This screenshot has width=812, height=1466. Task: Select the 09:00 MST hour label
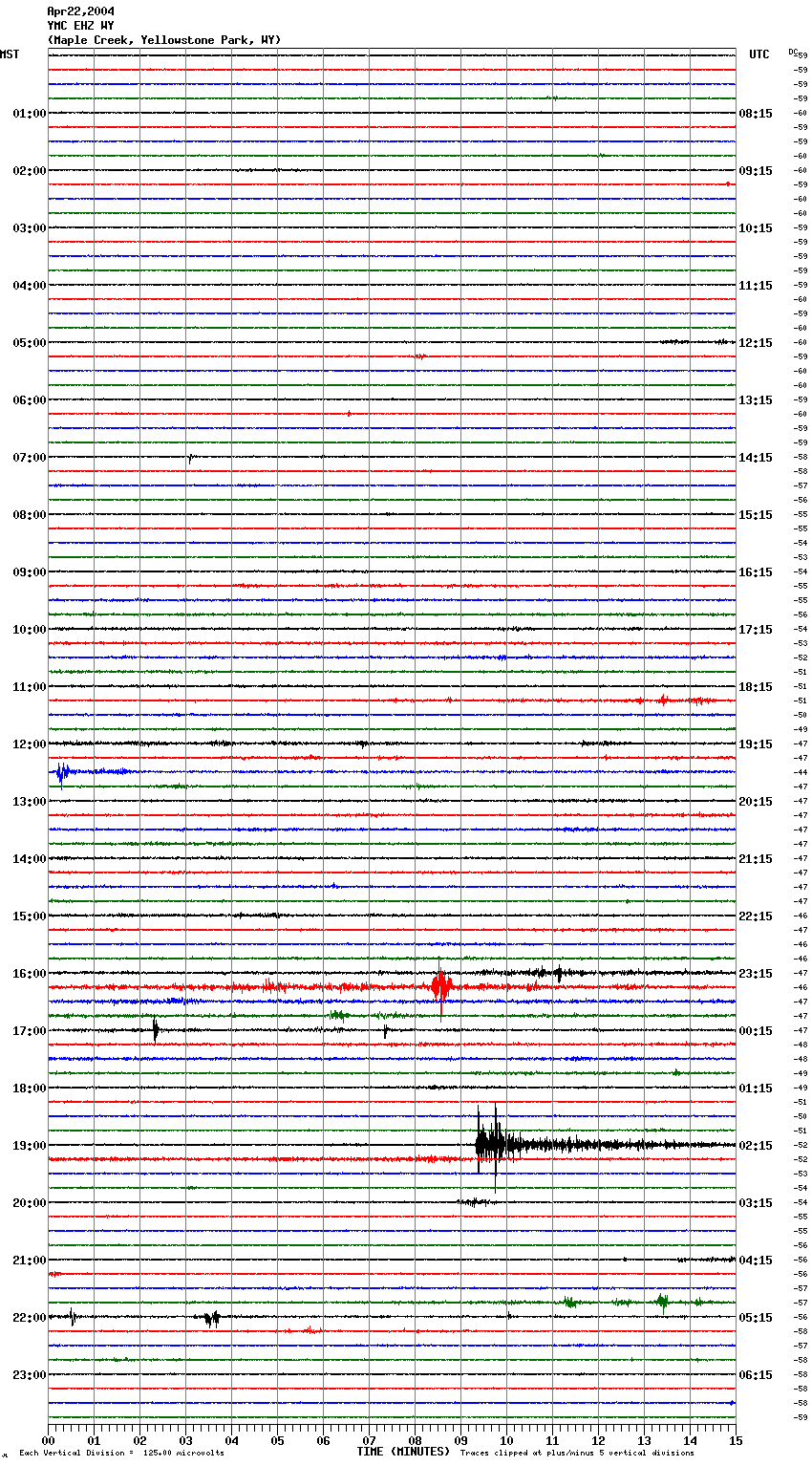[x=30, y=572]
